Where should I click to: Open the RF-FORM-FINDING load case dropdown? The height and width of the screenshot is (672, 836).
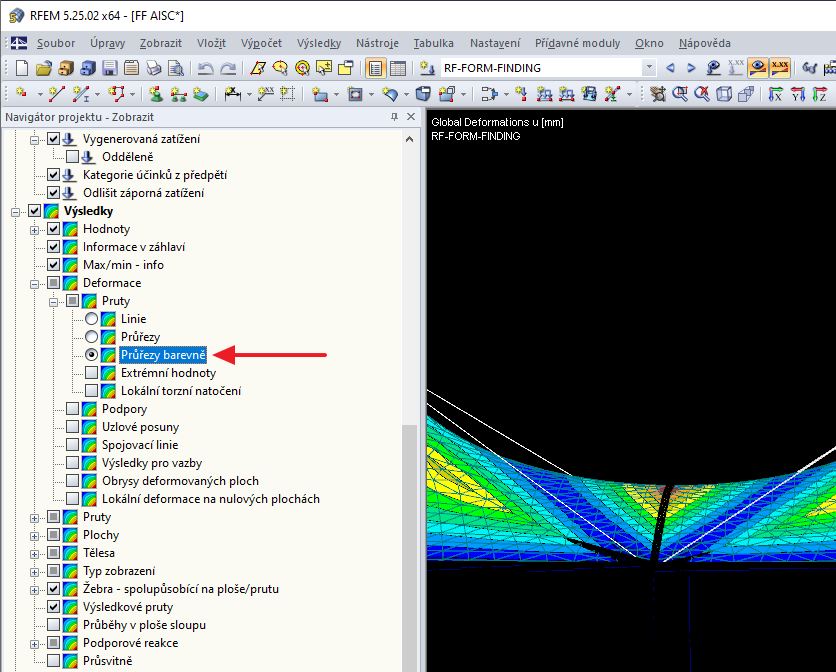point(649,68)
